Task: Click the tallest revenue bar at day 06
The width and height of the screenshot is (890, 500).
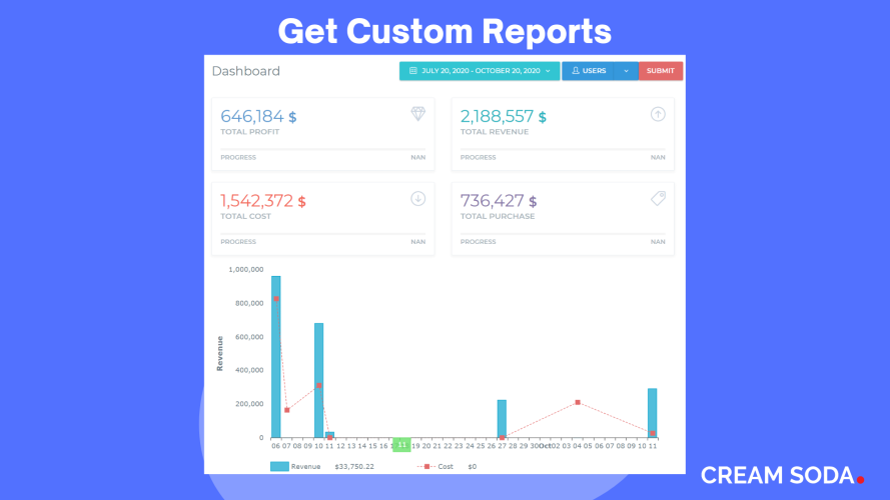Action: 276,356
